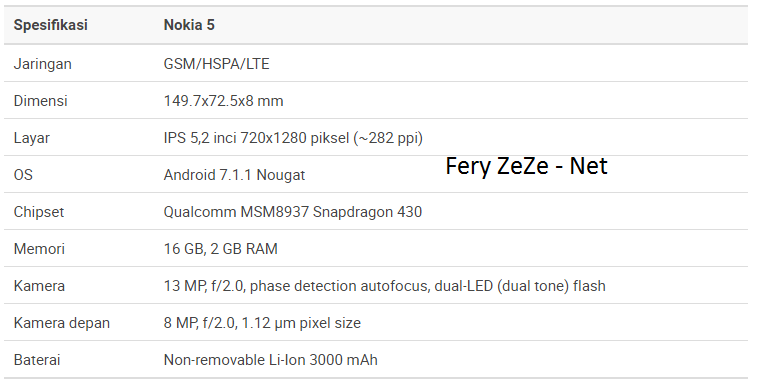Click the IPS 5,2 inci display value

tap(293, 139)
